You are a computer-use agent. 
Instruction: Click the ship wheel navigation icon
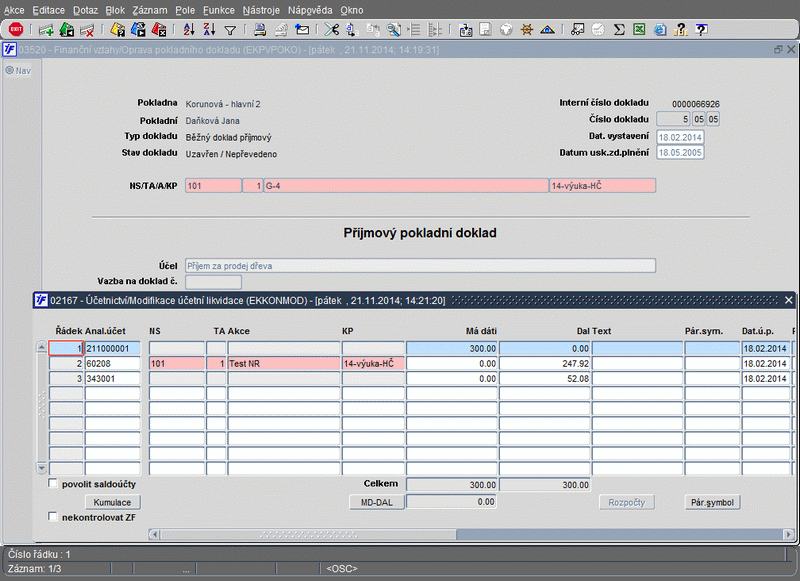[527, 30]
